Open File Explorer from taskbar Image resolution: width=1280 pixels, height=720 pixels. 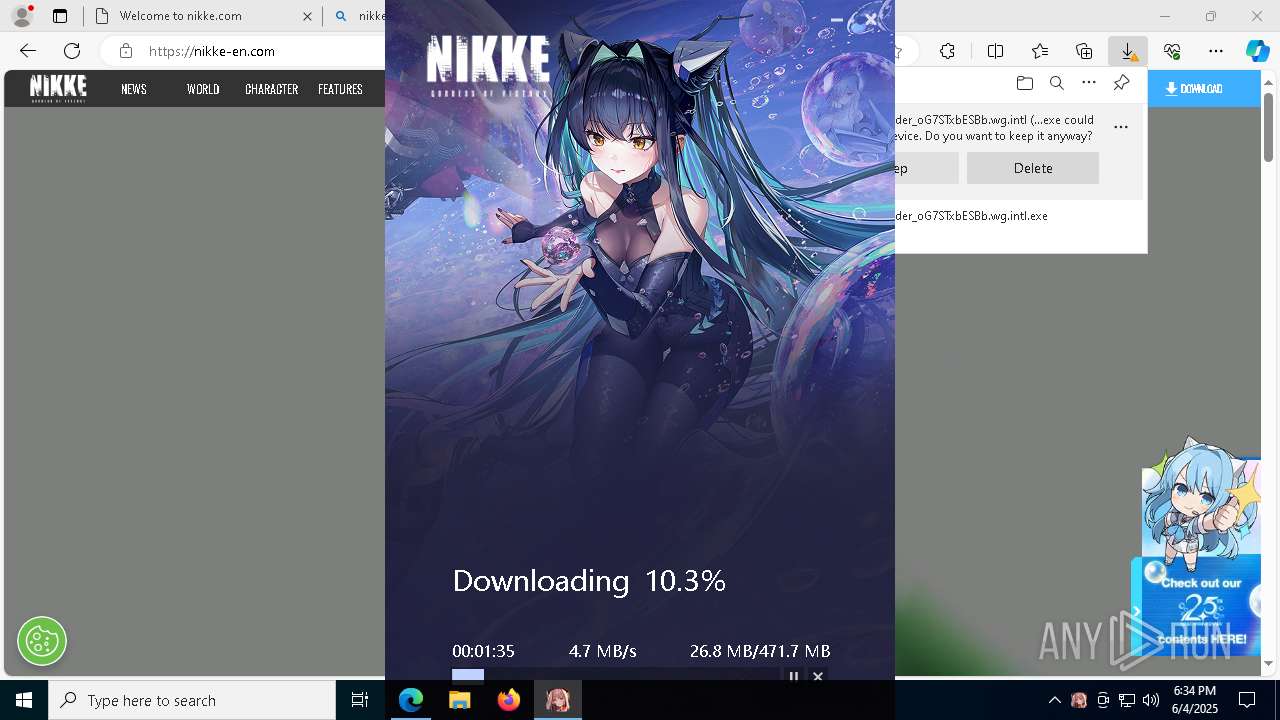(x=460, y=700)
